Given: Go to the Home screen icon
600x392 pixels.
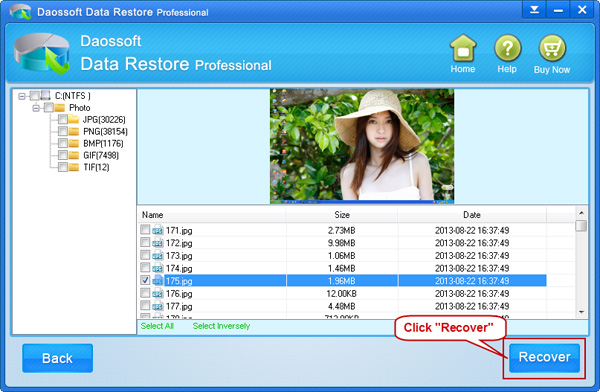Looking at the screenshot, I should tap(463, 48).
